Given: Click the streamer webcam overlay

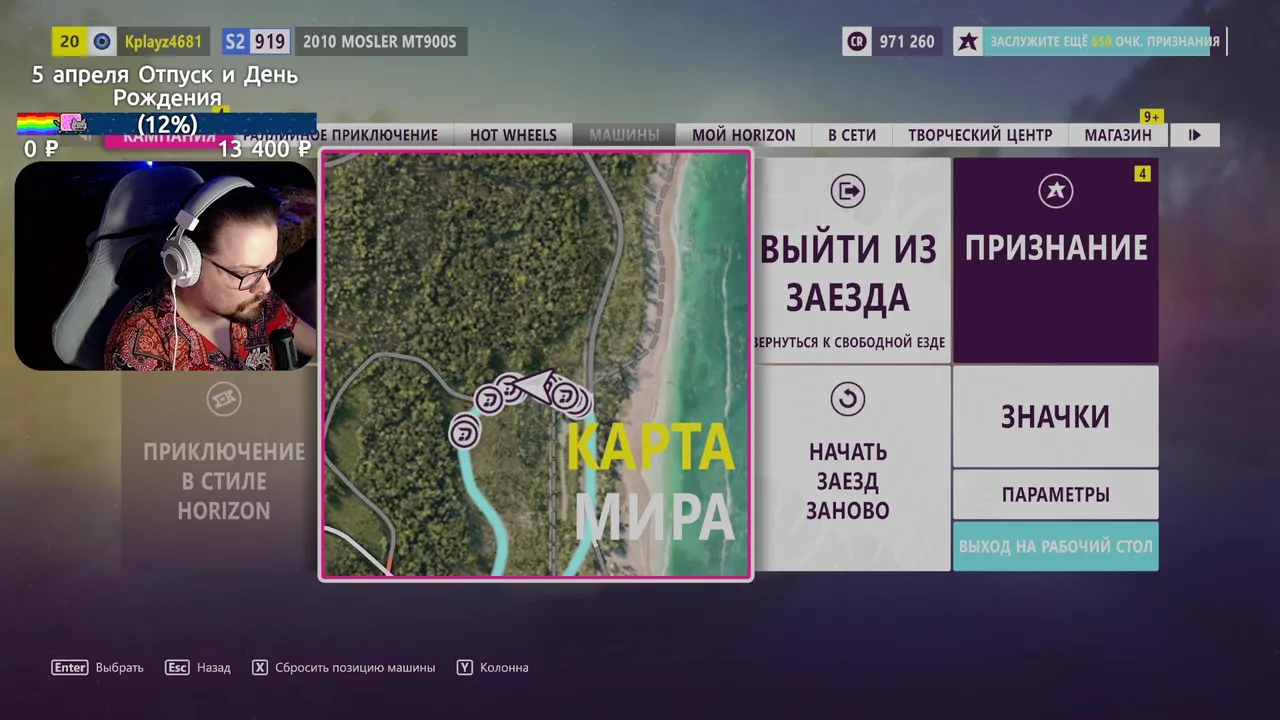Looking at the screenshot, I should point(166,265).
